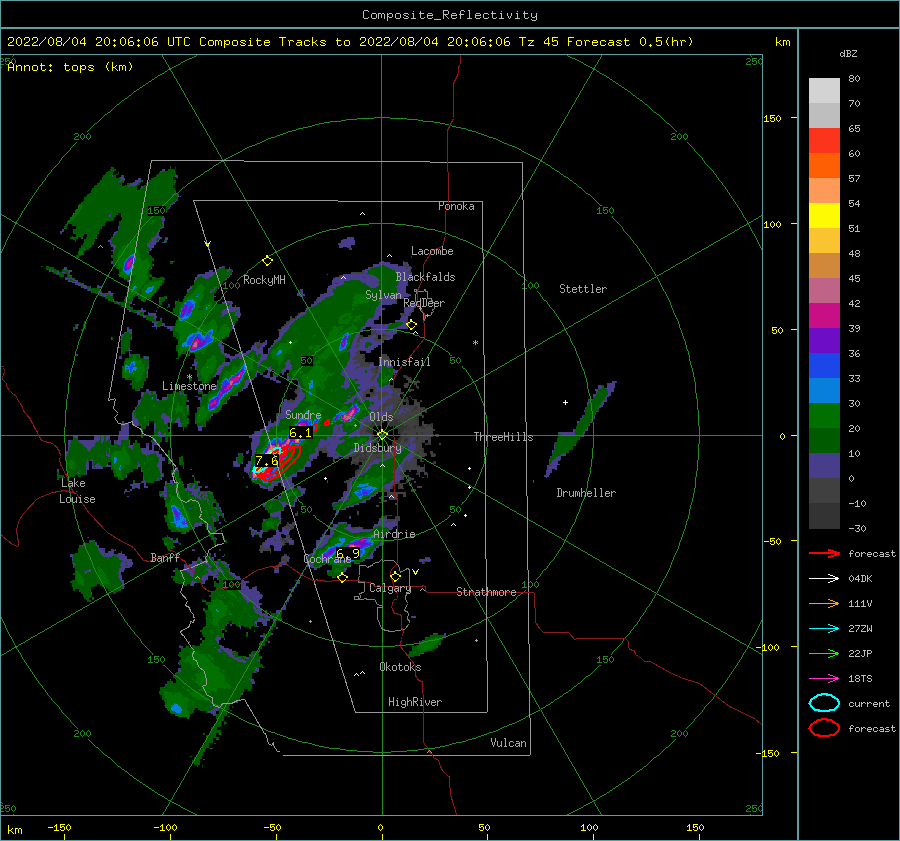900x841 pixels.
Task: Click the yellow diamond marker near RedDeer
Action: click(x=411, y=325)
